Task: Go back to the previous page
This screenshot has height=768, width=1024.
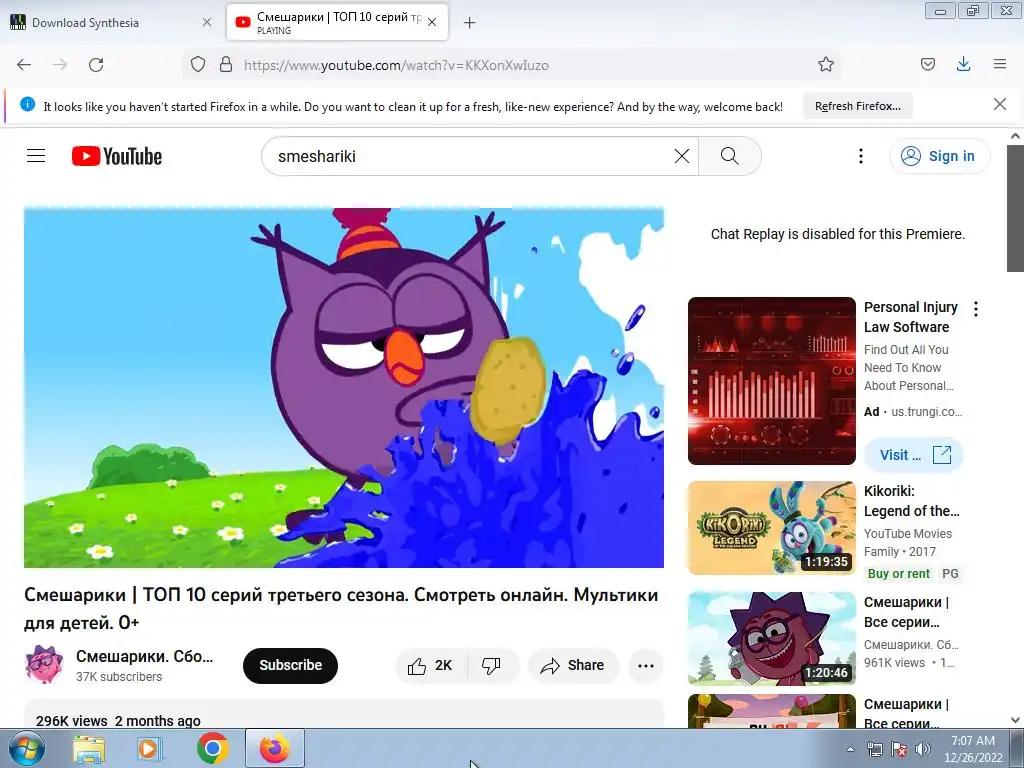Action: pyautogui.click(x=24, y=65)
